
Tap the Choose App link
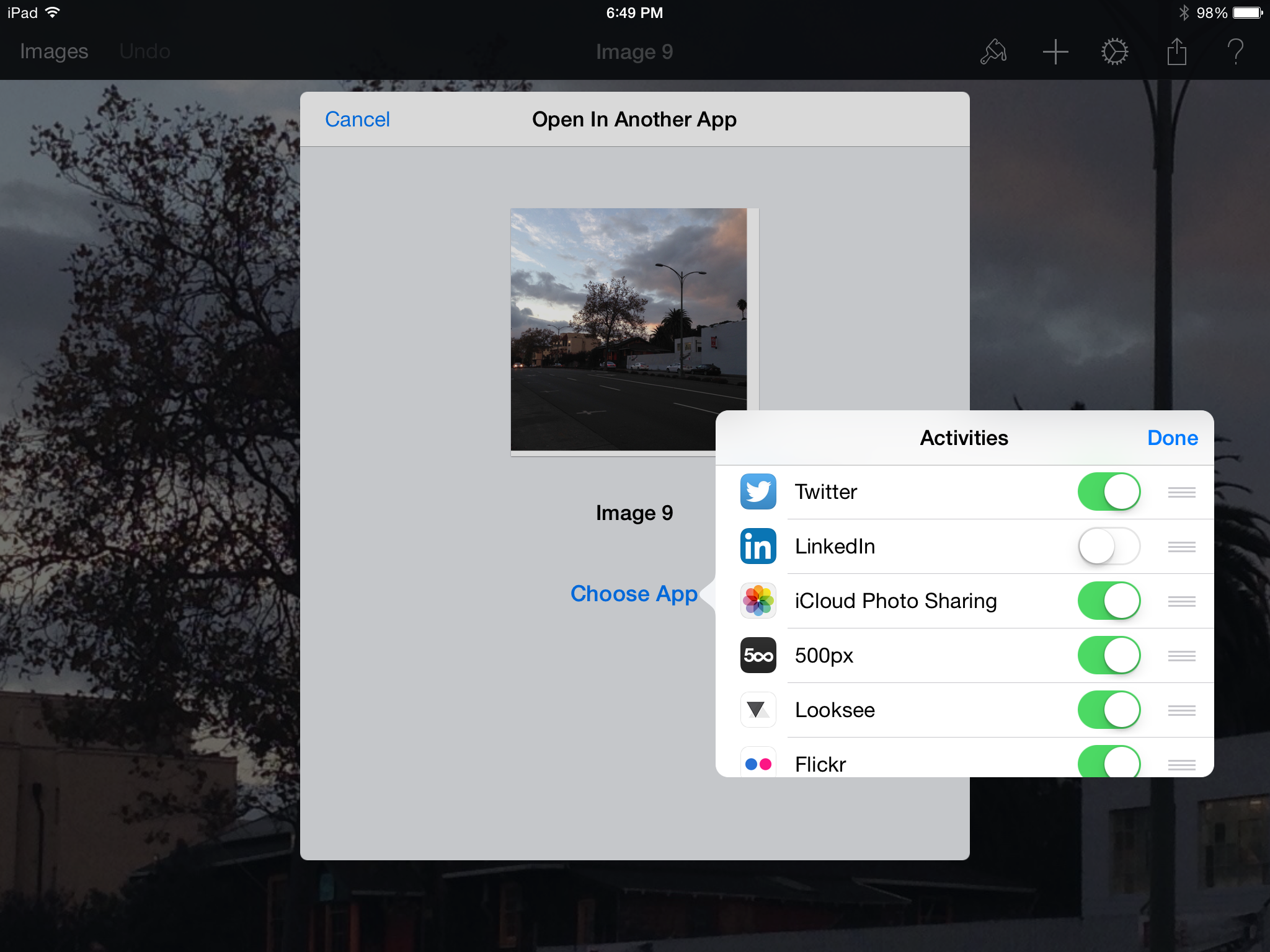(634, 594)
